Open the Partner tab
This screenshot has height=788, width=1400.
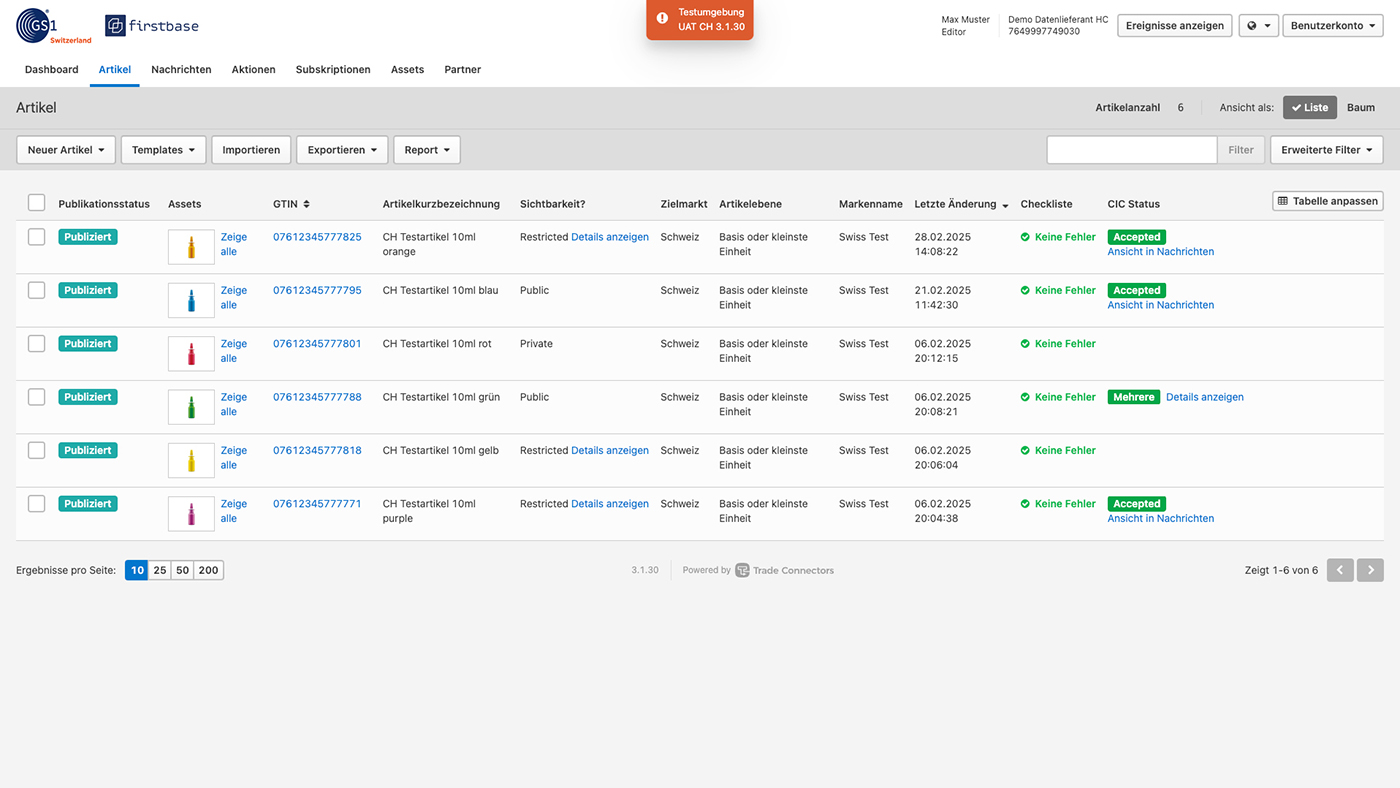point(463,70)
